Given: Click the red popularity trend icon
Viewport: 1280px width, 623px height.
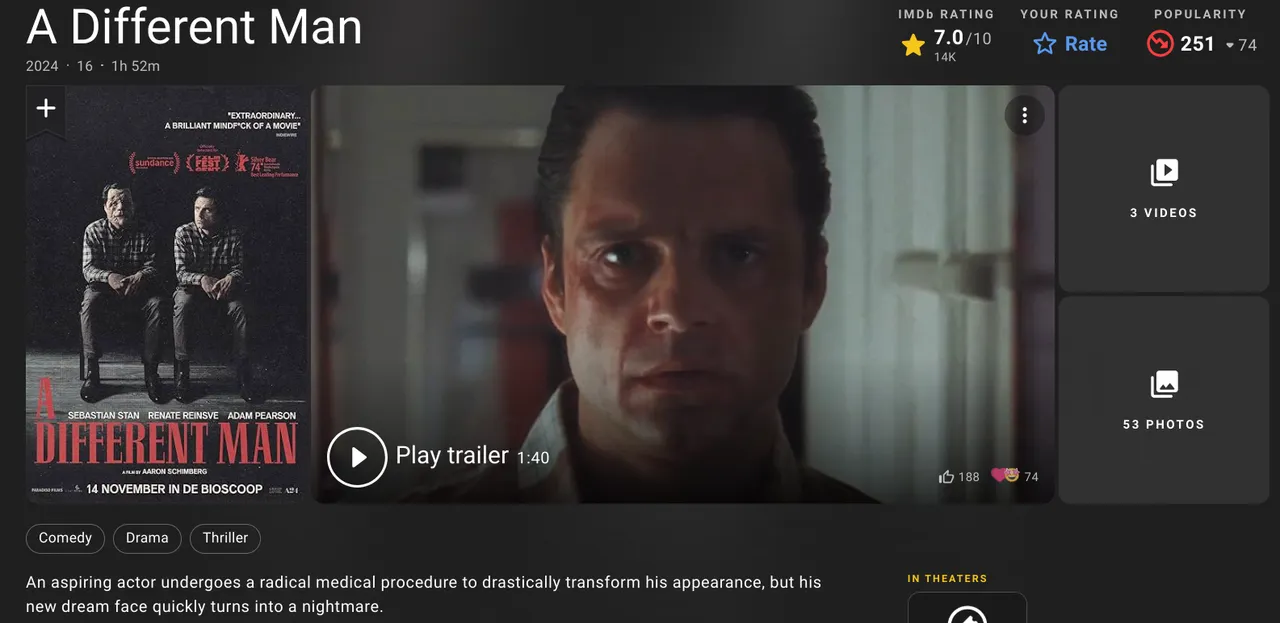Looking at the screenshot, I should (1160, 44).
